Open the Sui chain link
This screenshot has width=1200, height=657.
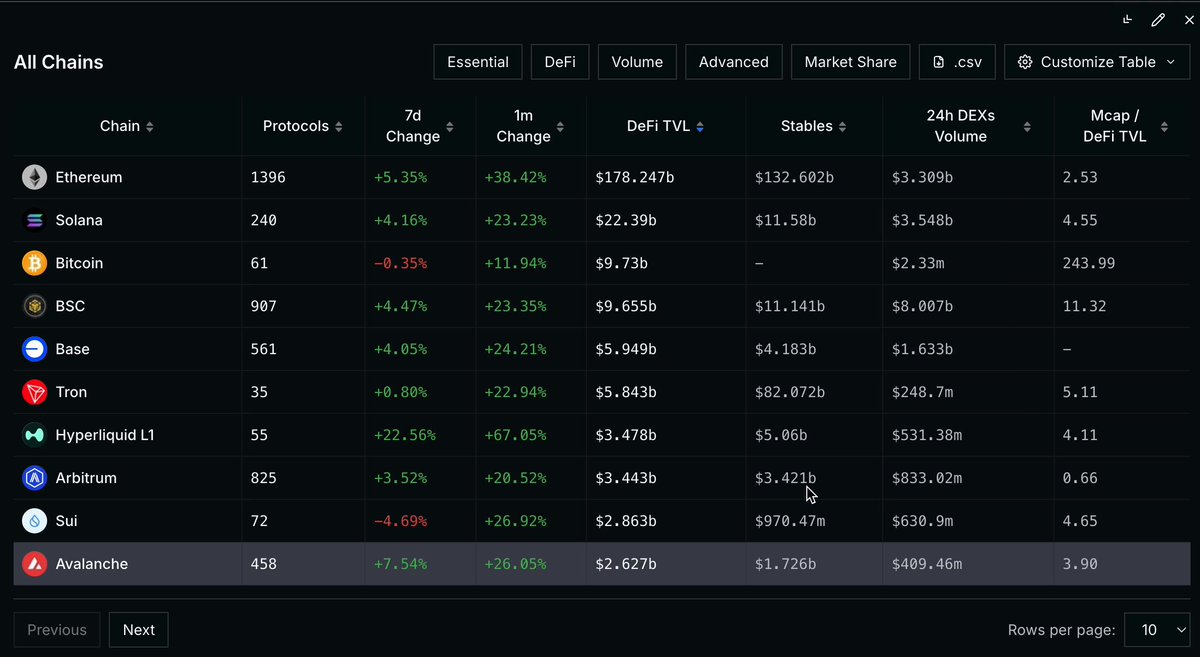point(67,521)
